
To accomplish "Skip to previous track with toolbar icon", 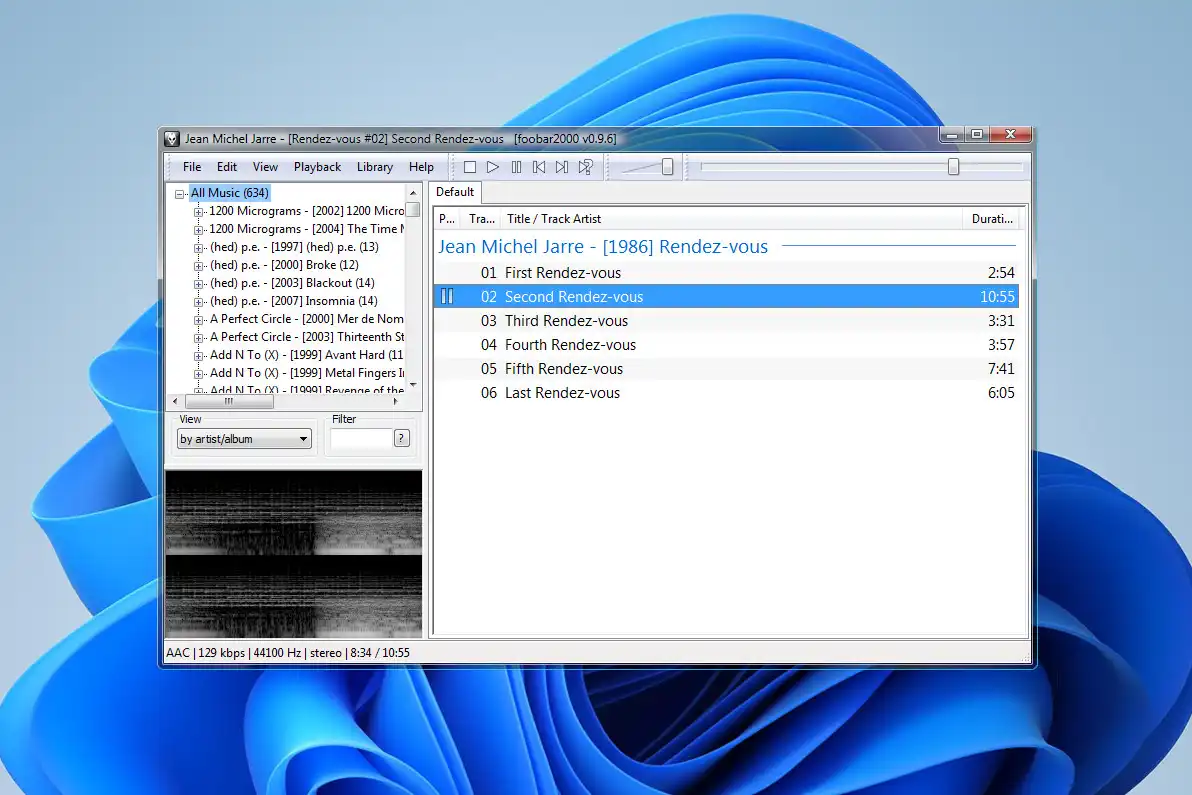I will coord(539,167).
